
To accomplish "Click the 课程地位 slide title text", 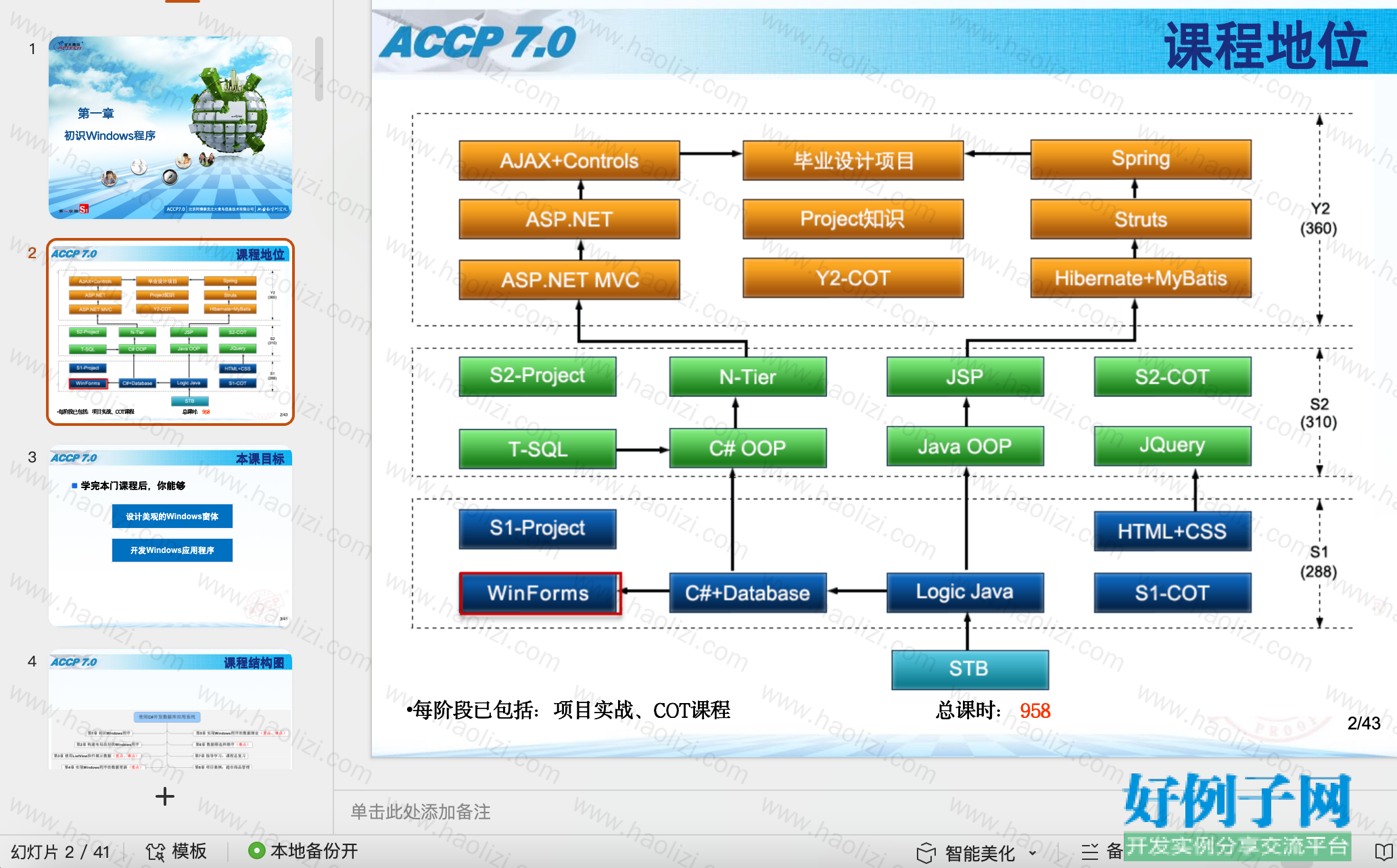I will point(1265,45).
